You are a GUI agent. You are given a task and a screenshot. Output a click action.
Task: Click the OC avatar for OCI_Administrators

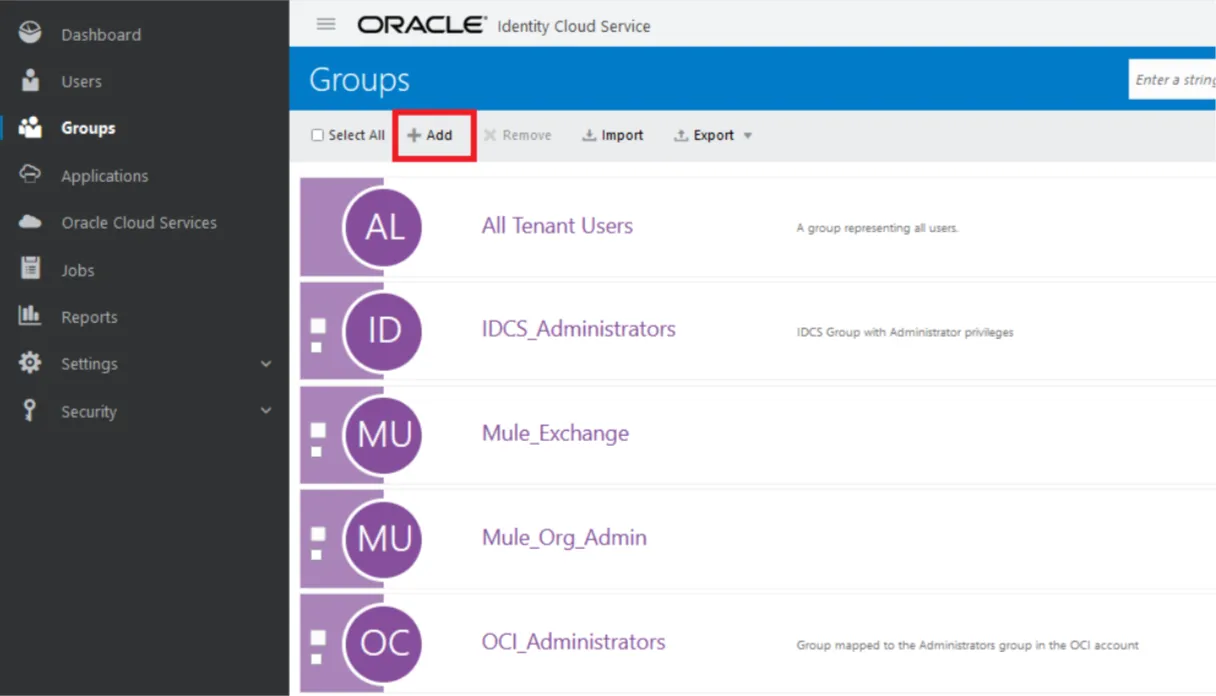(384, 643)
